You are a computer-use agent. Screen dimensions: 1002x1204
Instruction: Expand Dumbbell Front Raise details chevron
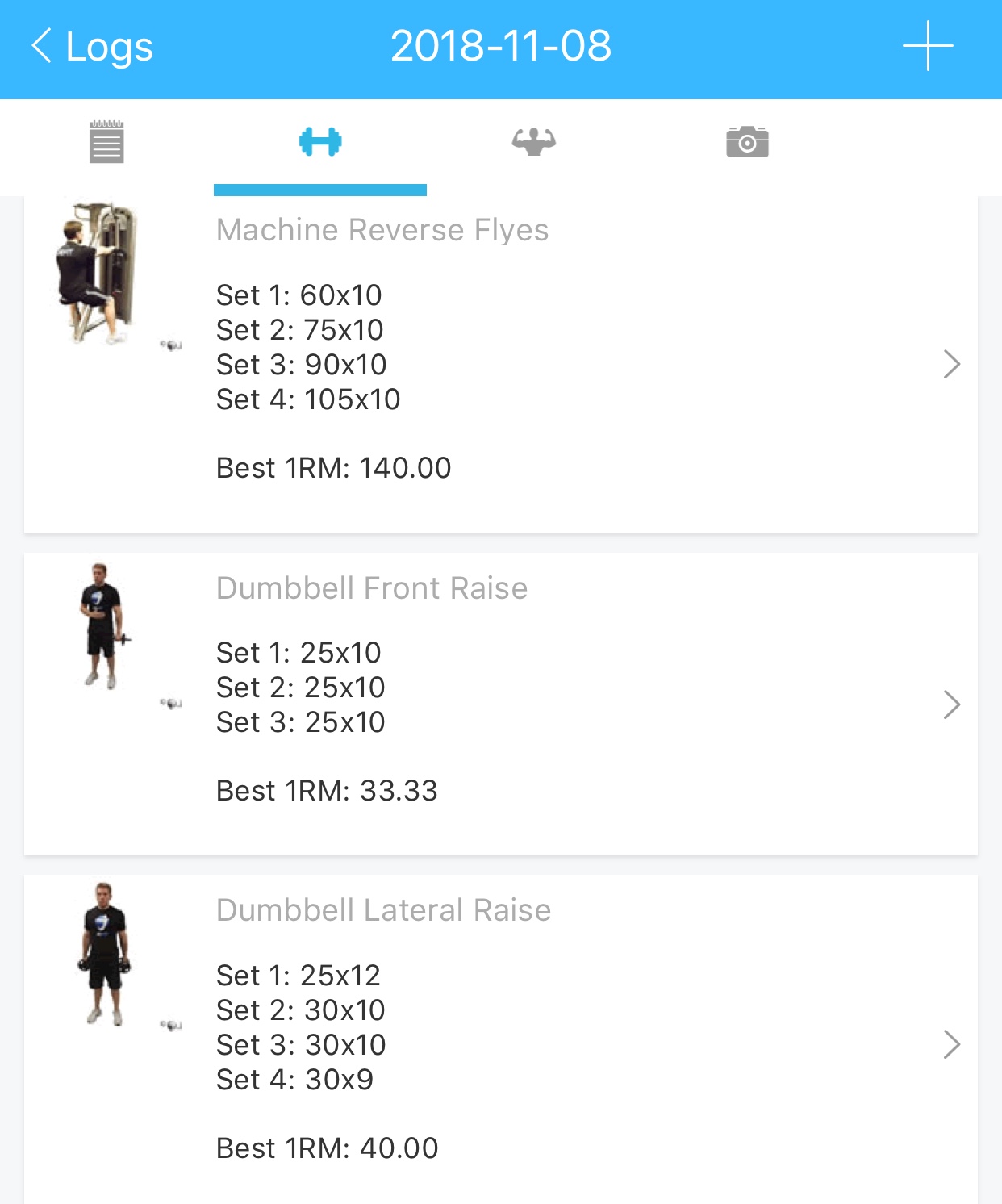click(x=951, y=704)
